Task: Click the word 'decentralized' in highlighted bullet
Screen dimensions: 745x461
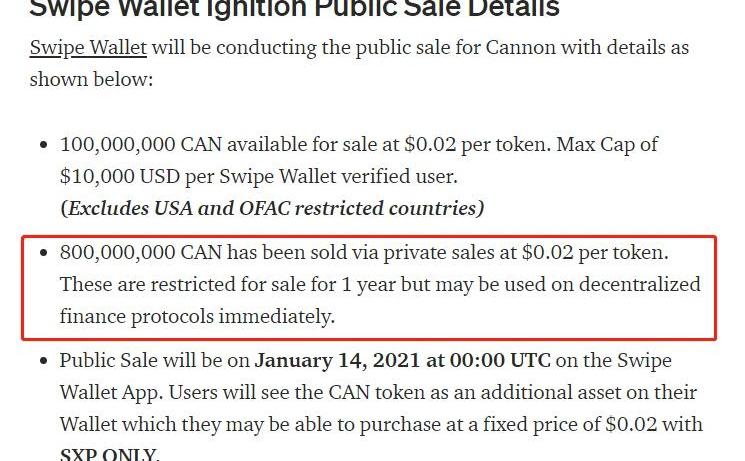Action: coord(636,284)
